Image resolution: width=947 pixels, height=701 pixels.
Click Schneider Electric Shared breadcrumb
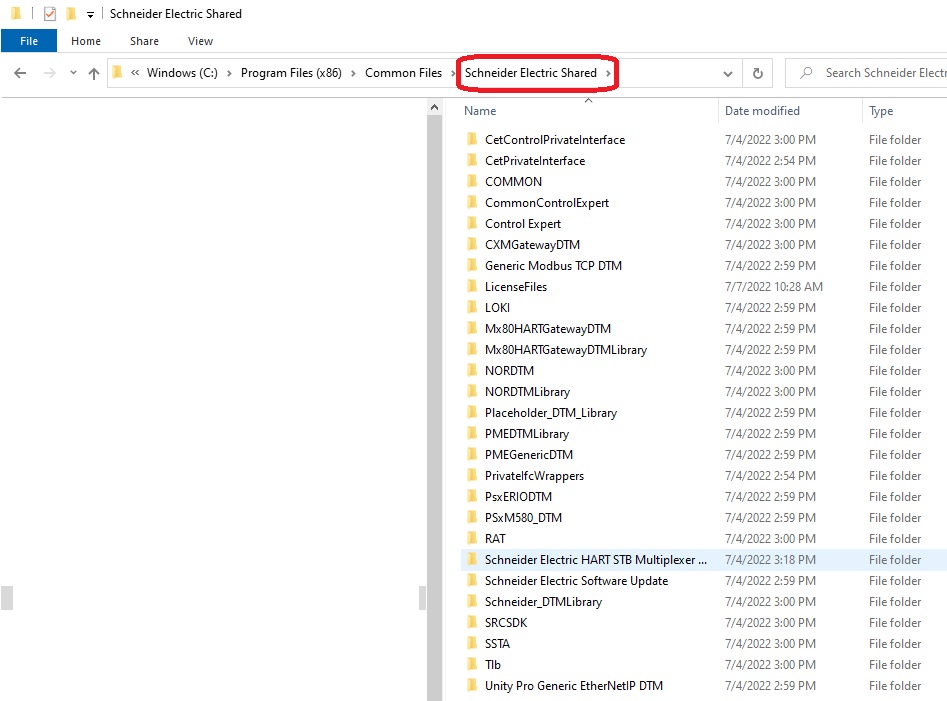[x=531, y=73]
